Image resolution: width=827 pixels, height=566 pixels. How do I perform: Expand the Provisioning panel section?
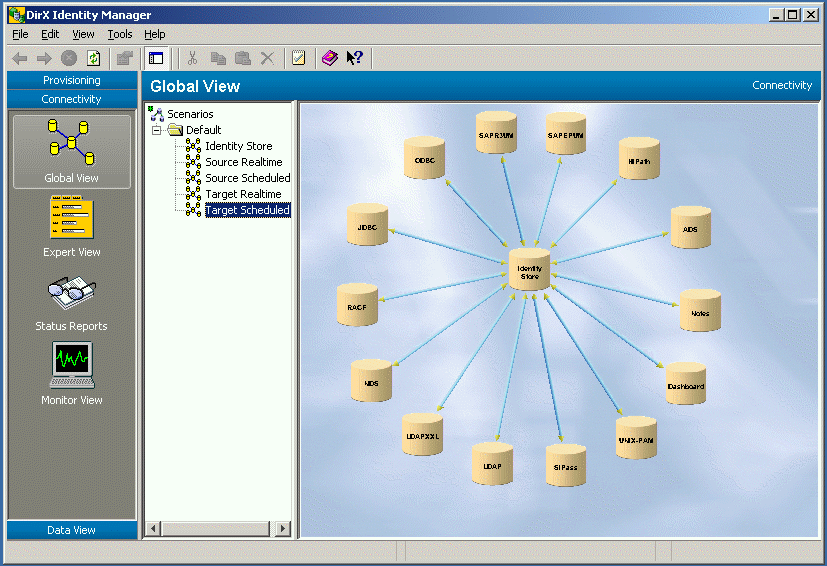click(x=72, y=80)
